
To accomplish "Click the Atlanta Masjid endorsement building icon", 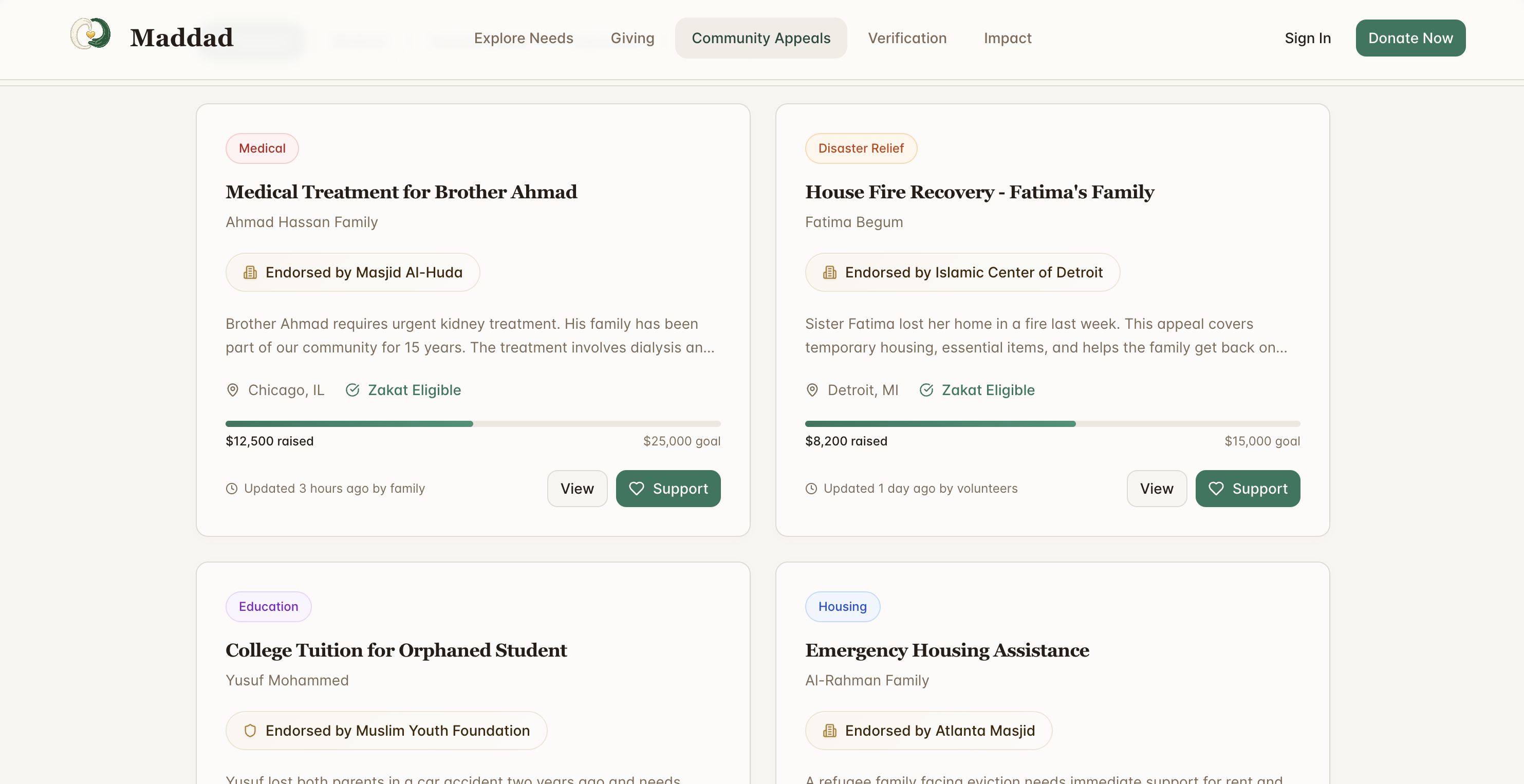I will pos(829,731).
